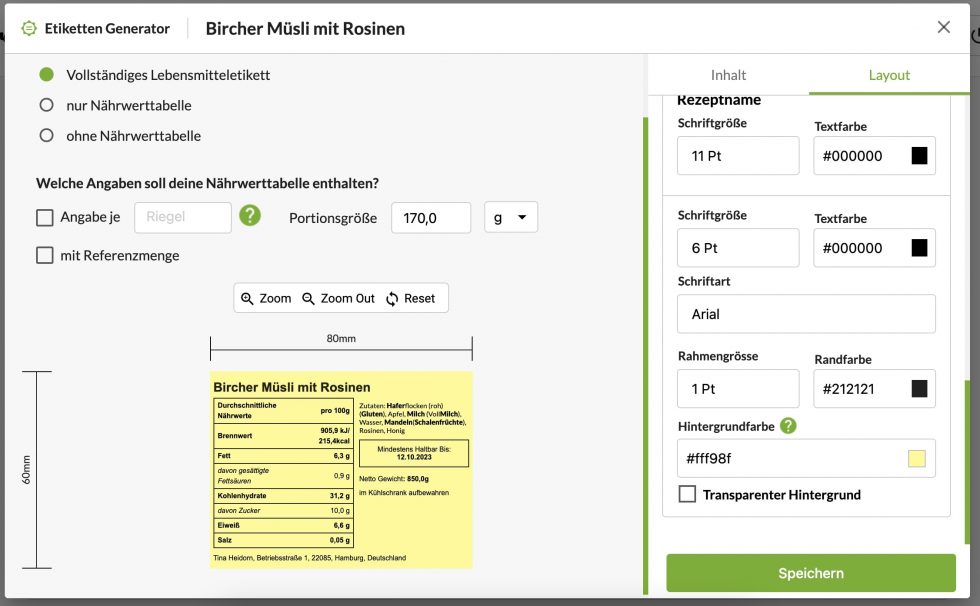Open the help tooltip next to Riegel field
The image size is (980, 606).
[x=250, y=216]
